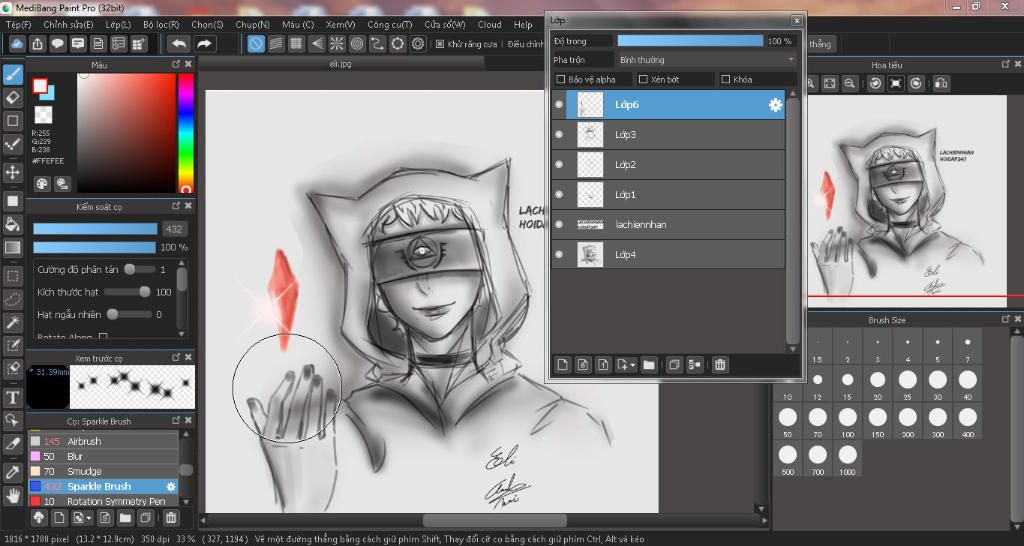The image size is (1024, 546).
Task: Select the Dot tool with diagonal dots
Action: point(12,144)
